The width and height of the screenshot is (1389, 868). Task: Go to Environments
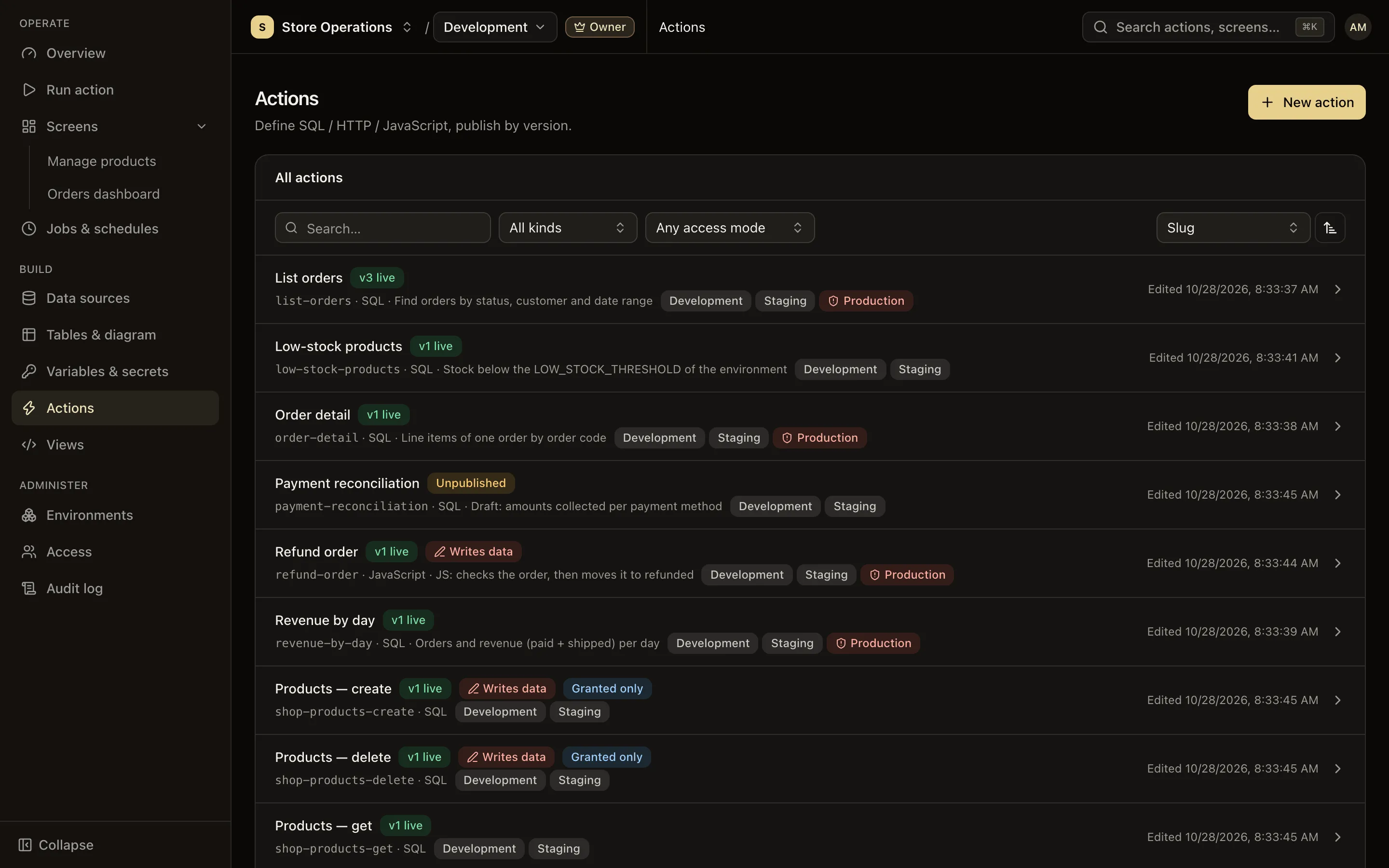click(x=115, y=515)
